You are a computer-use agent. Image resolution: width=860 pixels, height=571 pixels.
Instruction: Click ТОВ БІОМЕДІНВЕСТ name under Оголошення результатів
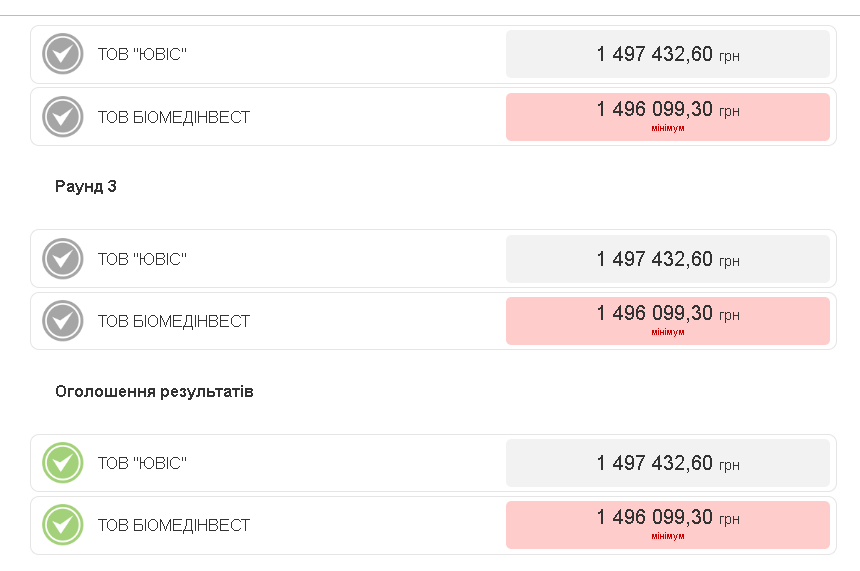click(173, 525)
